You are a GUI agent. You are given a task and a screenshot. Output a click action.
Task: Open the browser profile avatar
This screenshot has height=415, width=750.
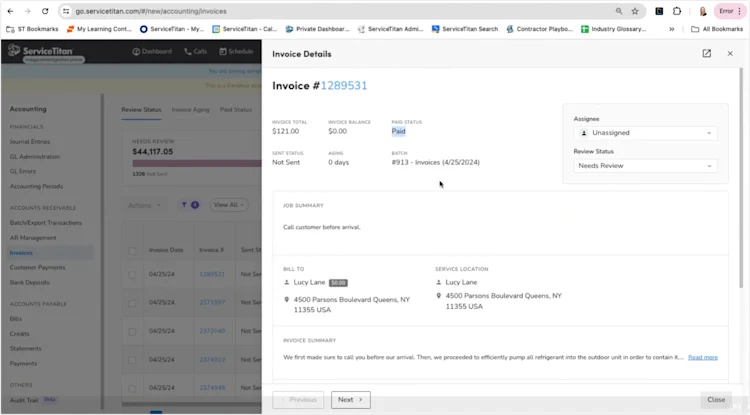(x=703, y=11)
